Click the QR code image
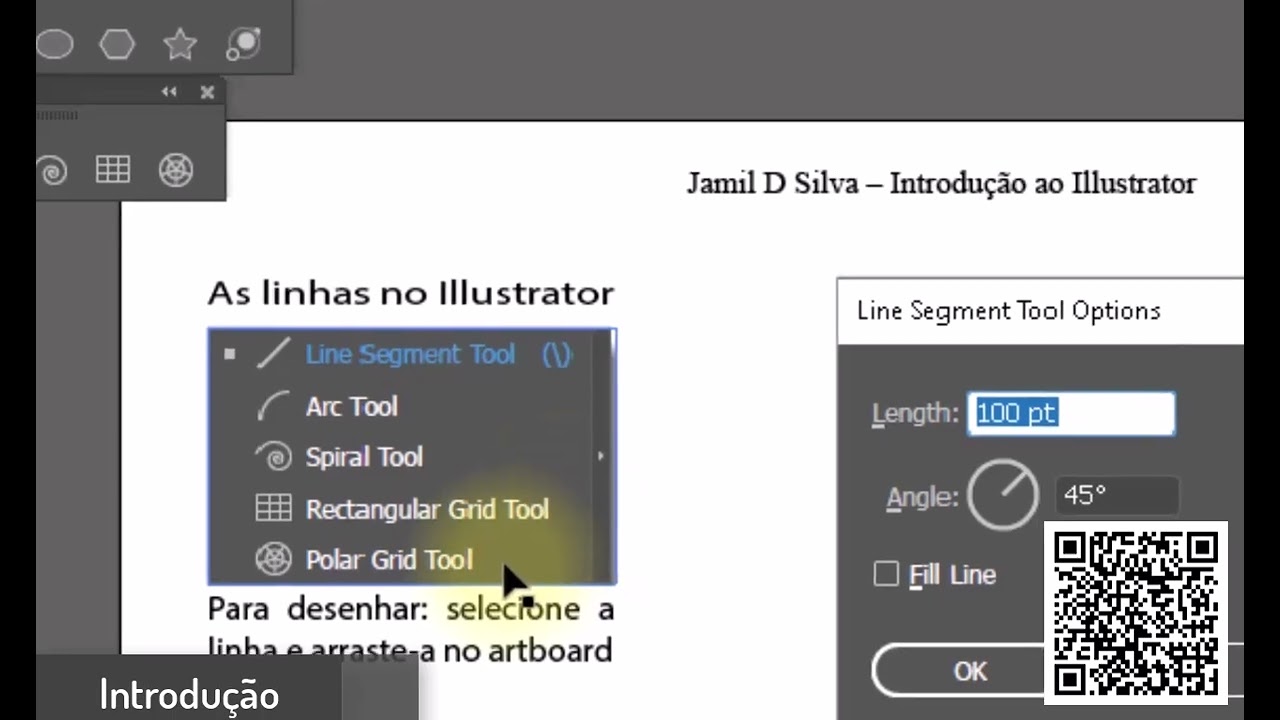 click(x=1136, y=612)
